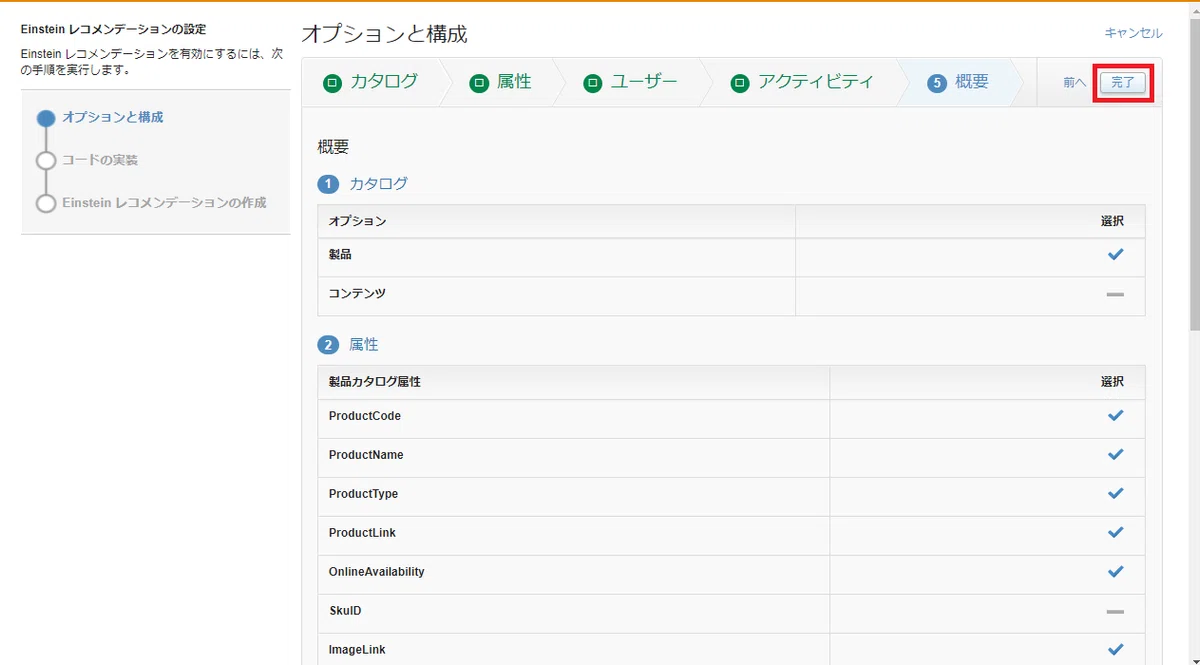Image resolution: width=1200 pixels, height=665 pixels.
Task: Click the ProductName attribute label
Action: click(x=366, y=455)
